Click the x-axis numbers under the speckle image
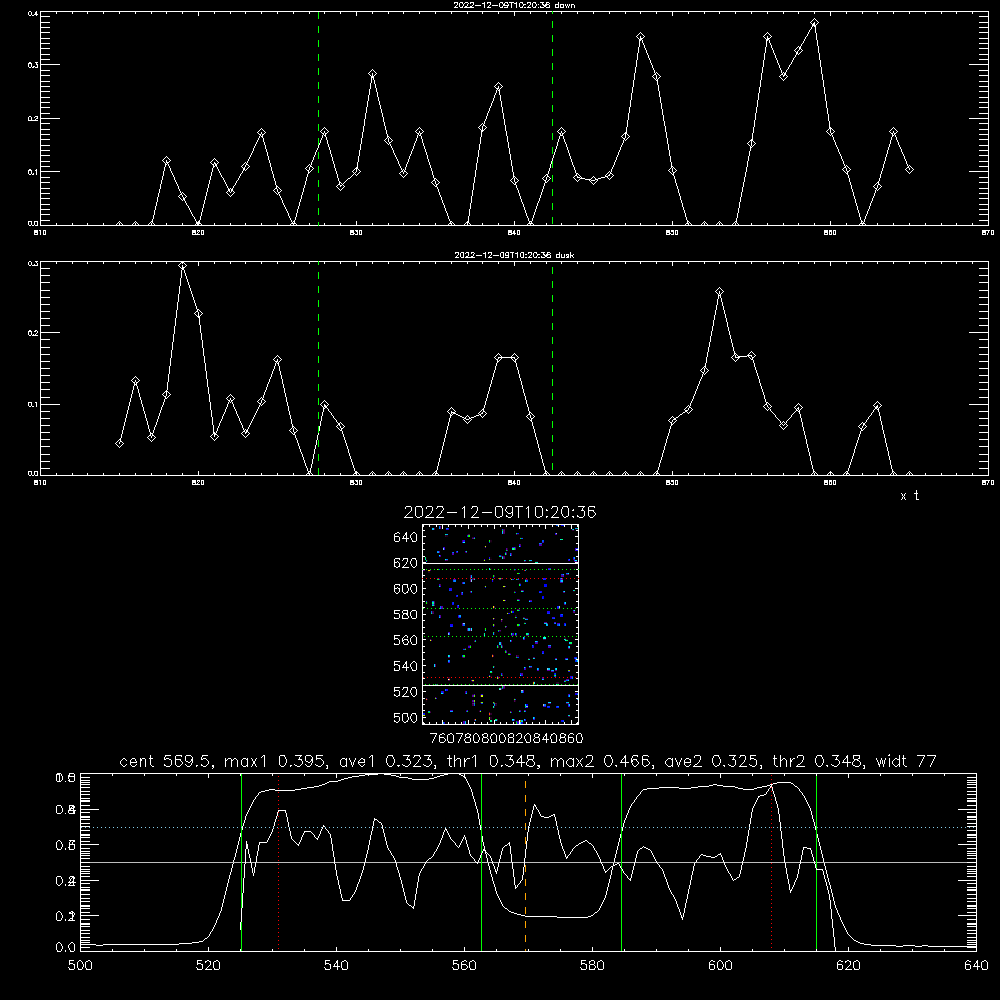 tap(506, 738)
